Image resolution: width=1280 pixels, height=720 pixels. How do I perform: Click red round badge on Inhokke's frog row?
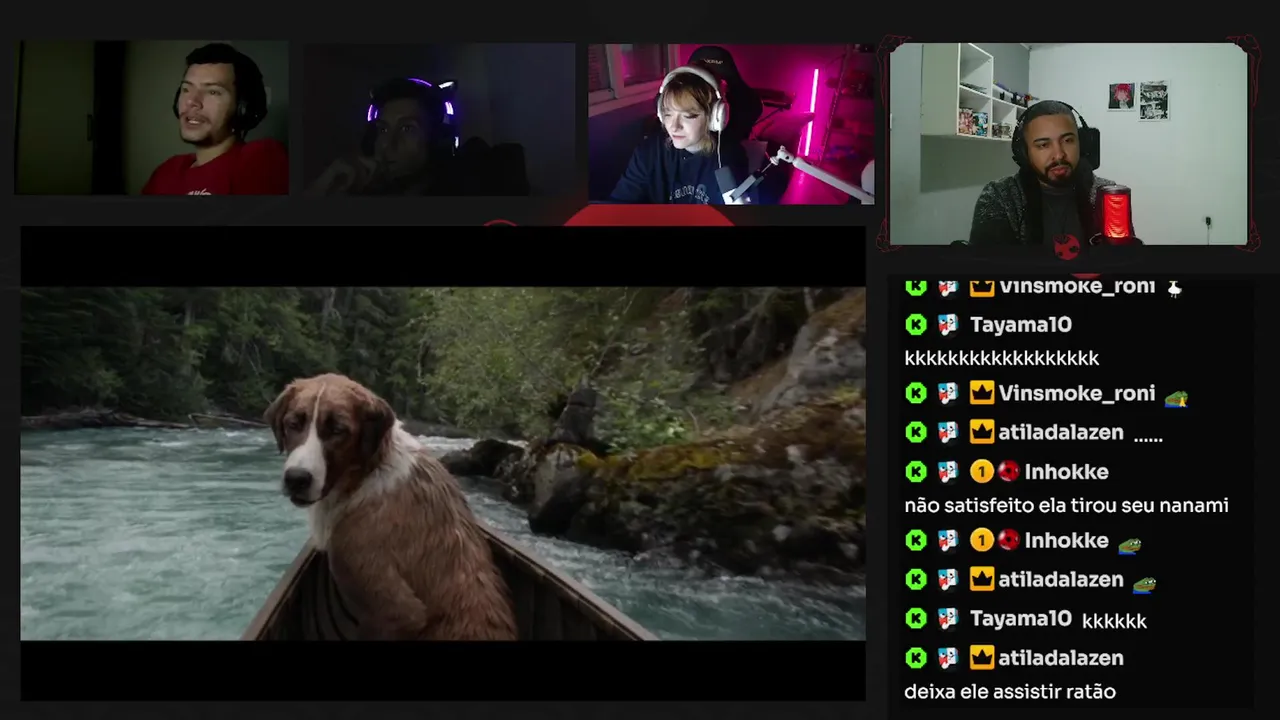1008,540
